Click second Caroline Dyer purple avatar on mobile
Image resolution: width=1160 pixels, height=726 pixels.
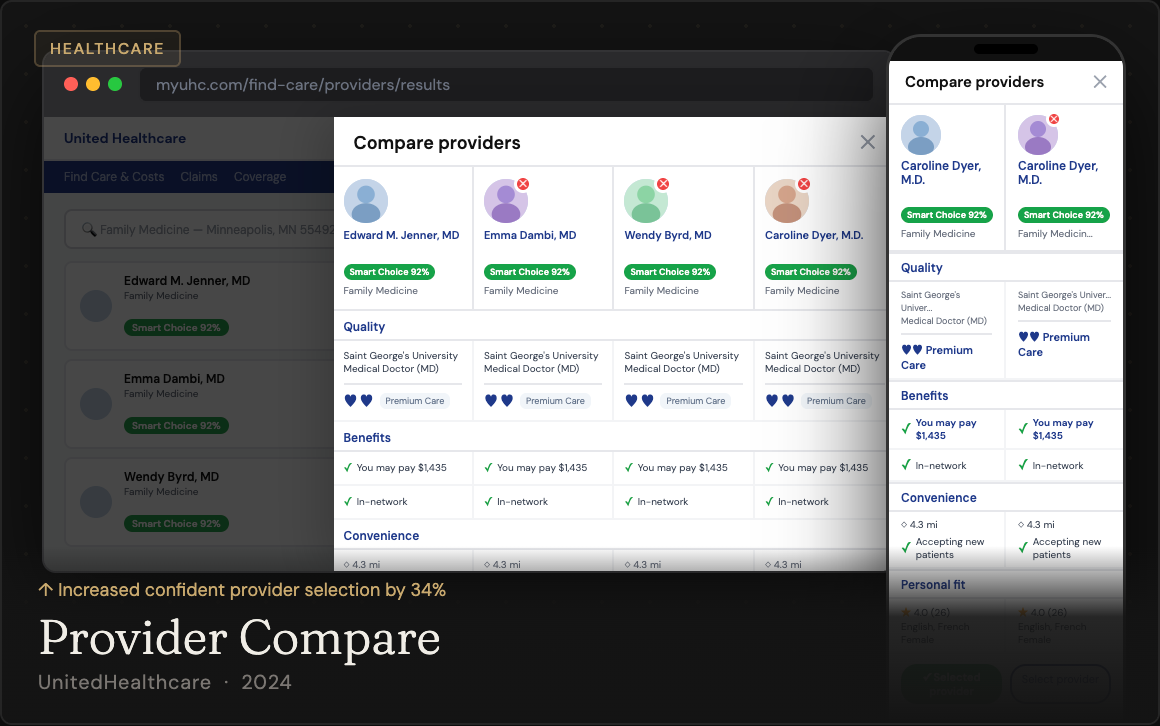point(1037,135)
